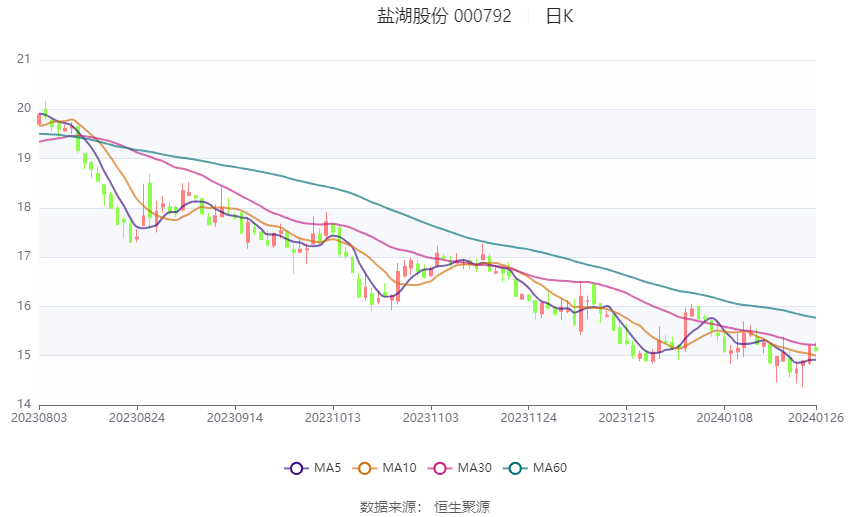Click the 日K label in title

tap(559, 16)
